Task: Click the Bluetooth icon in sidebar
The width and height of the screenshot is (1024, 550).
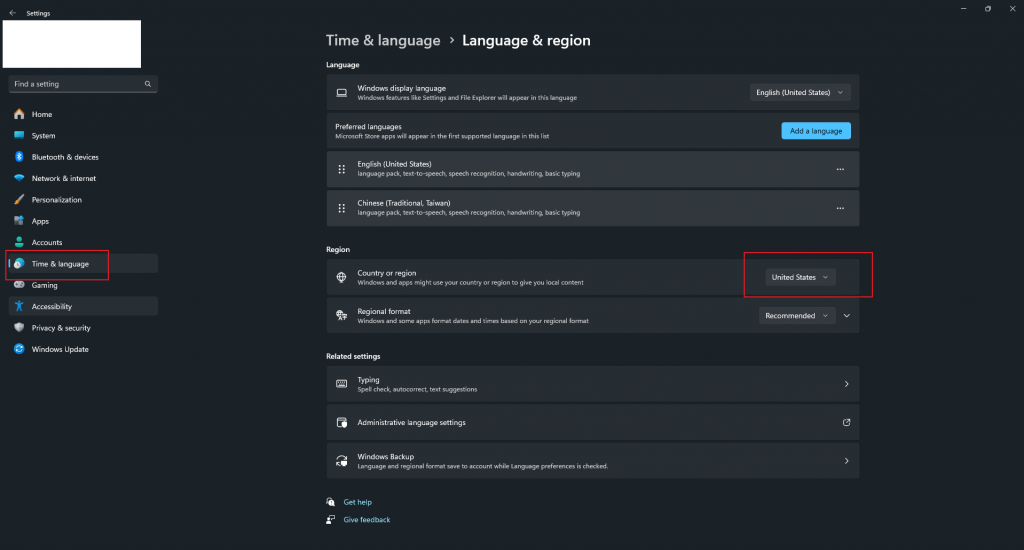Action: point(19,157)
